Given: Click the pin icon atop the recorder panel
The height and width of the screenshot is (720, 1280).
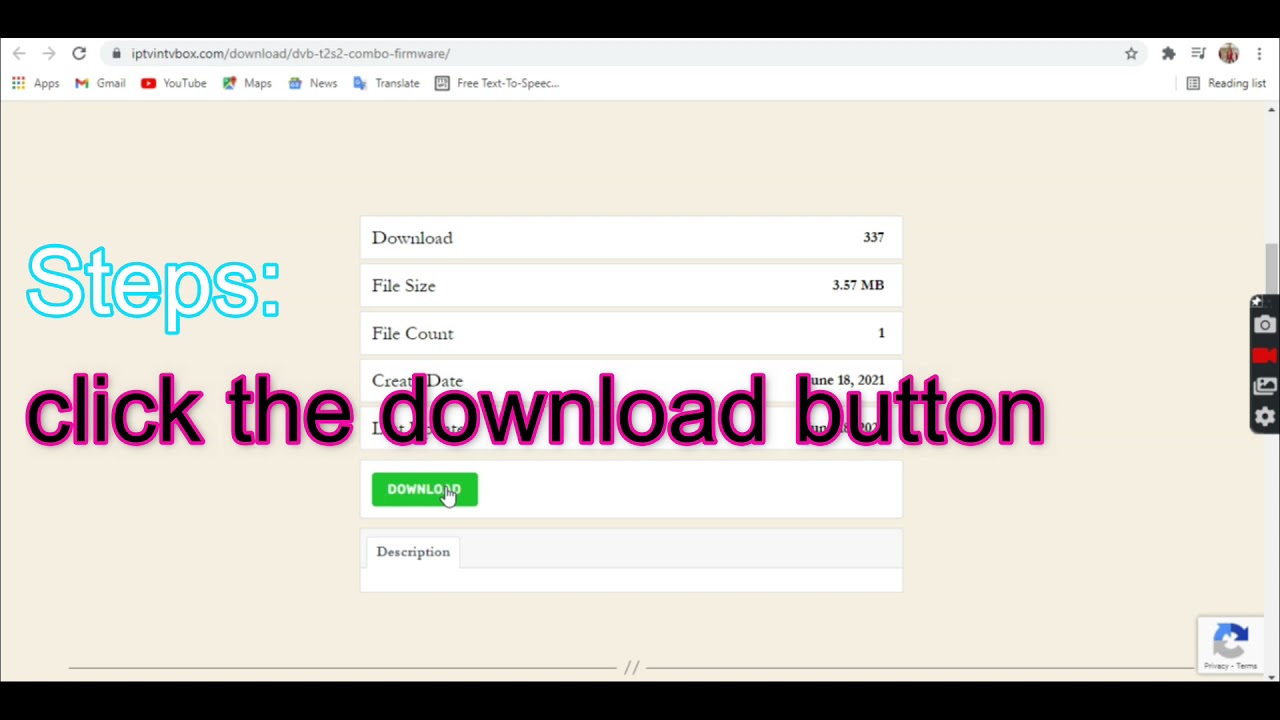Looking at the screenshot, I should (1258, 301).
